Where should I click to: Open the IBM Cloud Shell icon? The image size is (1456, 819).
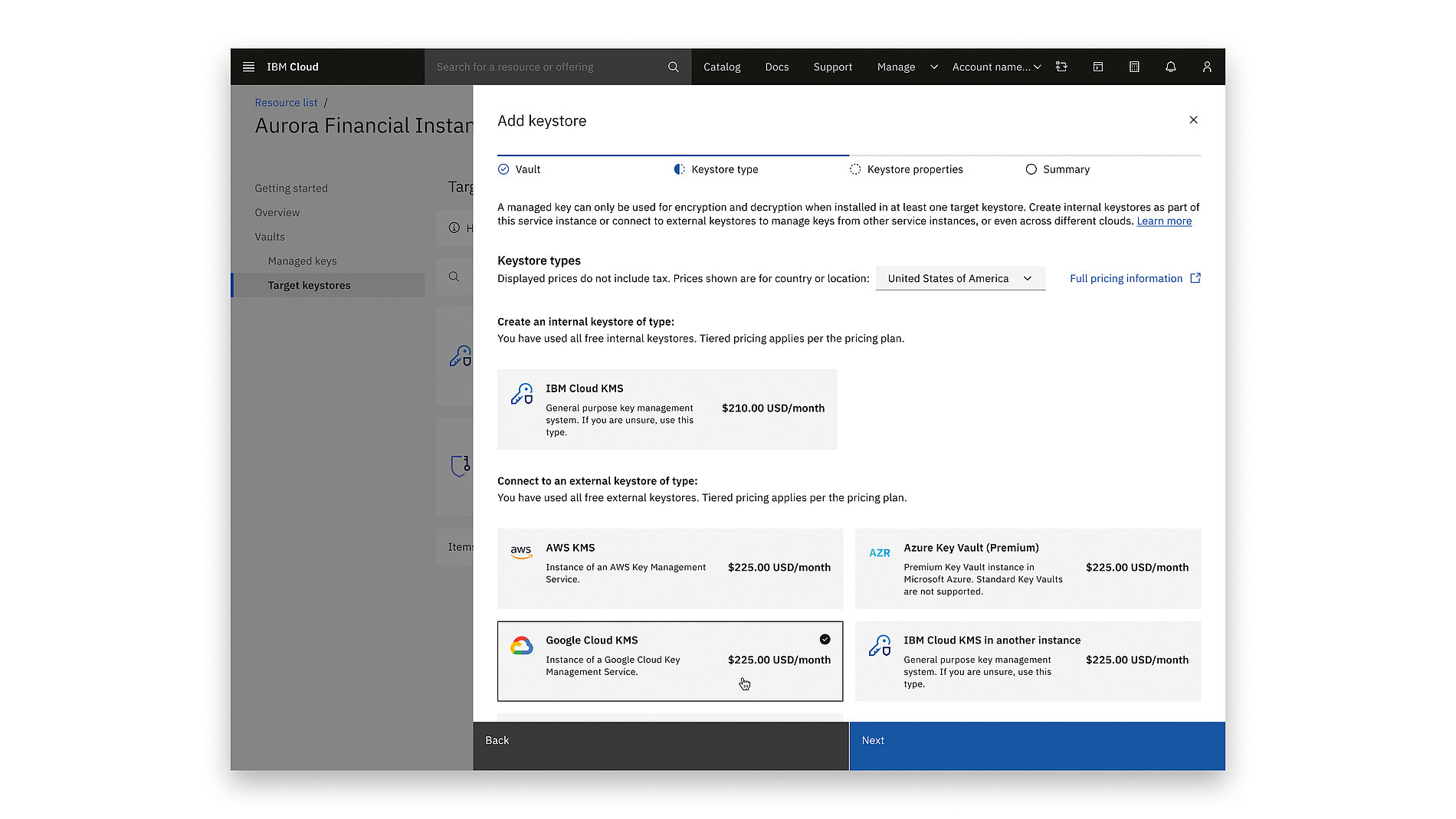(x=1097, y=67)
